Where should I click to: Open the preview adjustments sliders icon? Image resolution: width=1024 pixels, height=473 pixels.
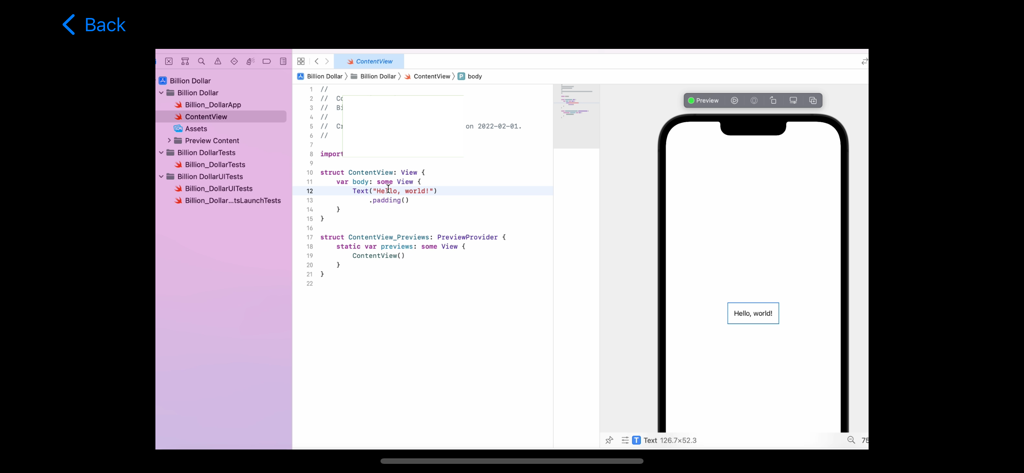click(625, 440)
